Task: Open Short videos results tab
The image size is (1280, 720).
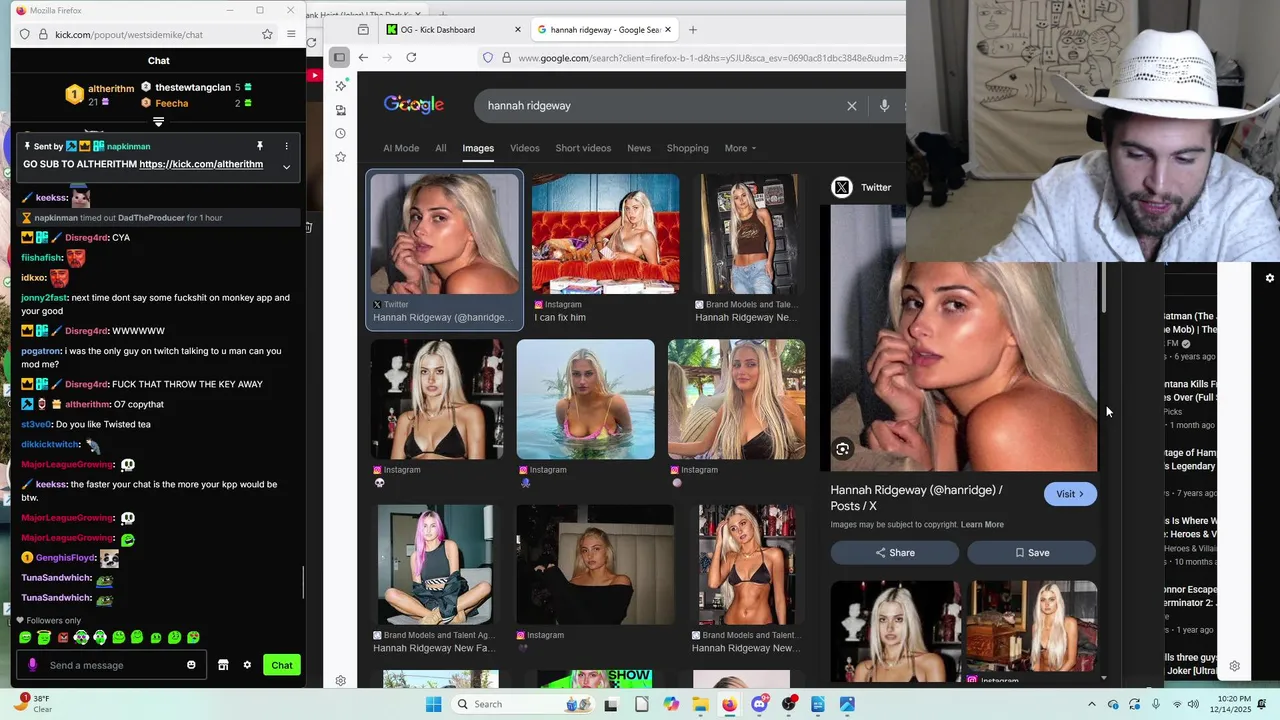Action: tap(583, 148)
